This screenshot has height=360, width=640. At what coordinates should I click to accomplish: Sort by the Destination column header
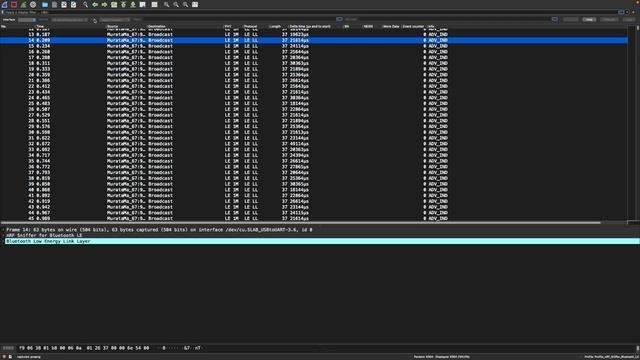tap(157, 27)
